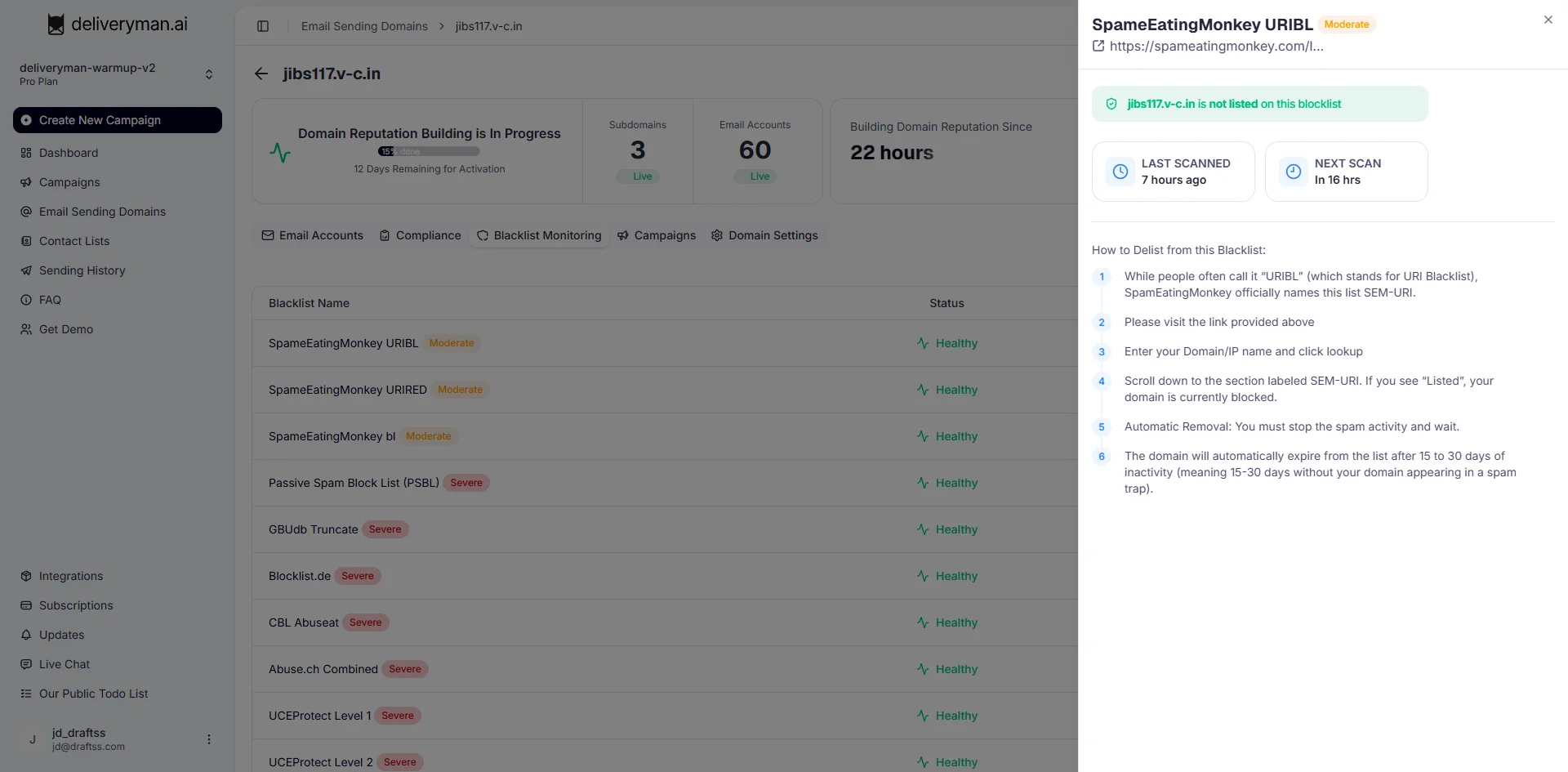Open the spameatingmonkey.com delisting link
Screen dimensions: 1568x772
click(1216, 47)
